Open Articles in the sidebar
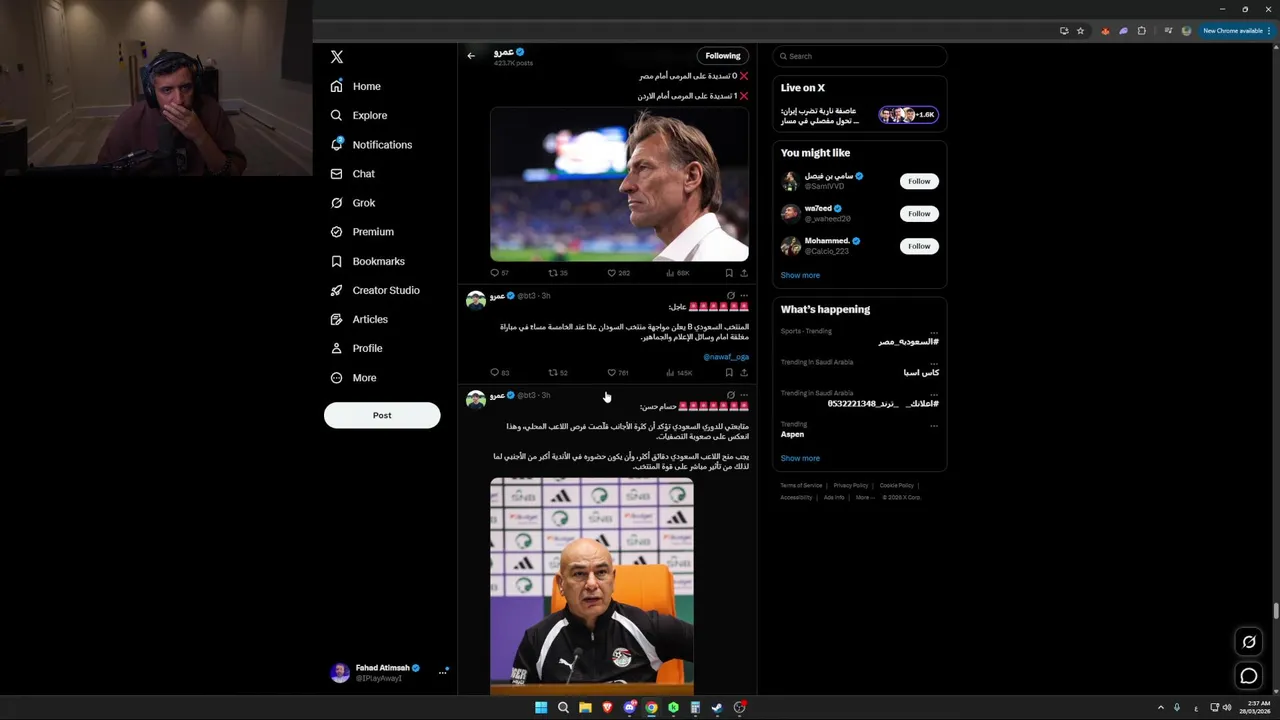The height and width of the screenshot is (720, 1280). coord(359,319)
